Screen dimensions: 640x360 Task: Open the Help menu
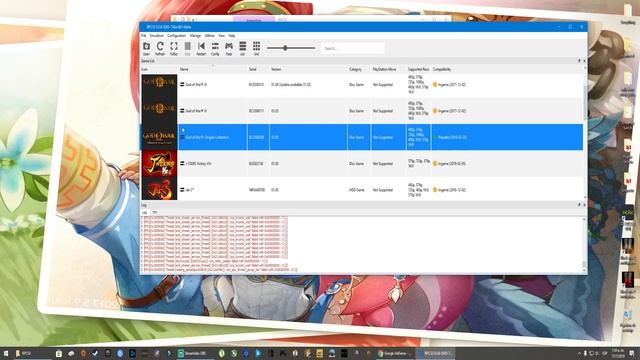(x=232, y=36)
